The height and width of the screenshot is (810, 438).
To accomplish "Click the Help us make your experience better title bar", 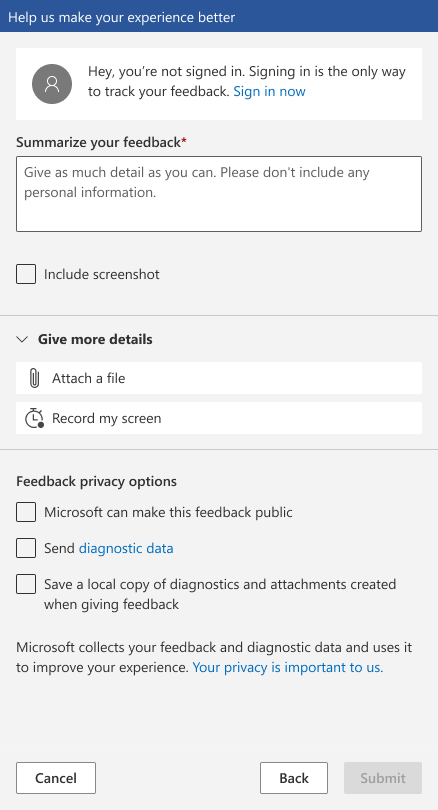I will coord(219,16).
